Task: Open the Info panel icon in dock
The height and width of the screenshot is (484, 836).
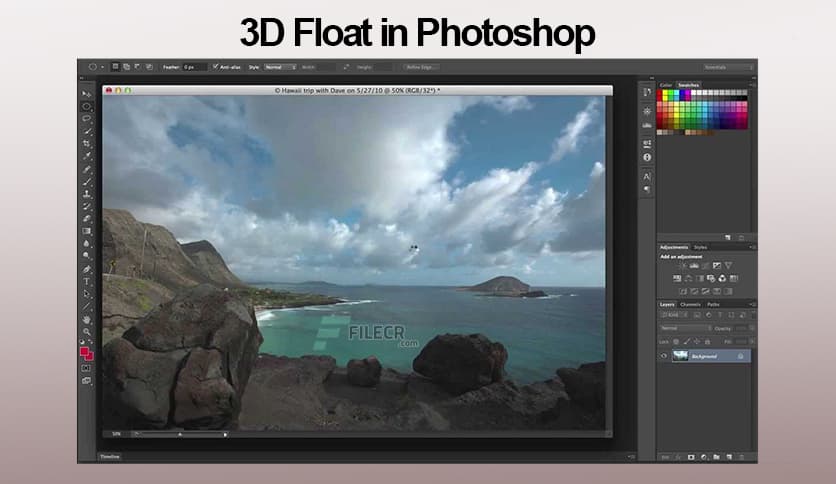Action: click(647, 157)
